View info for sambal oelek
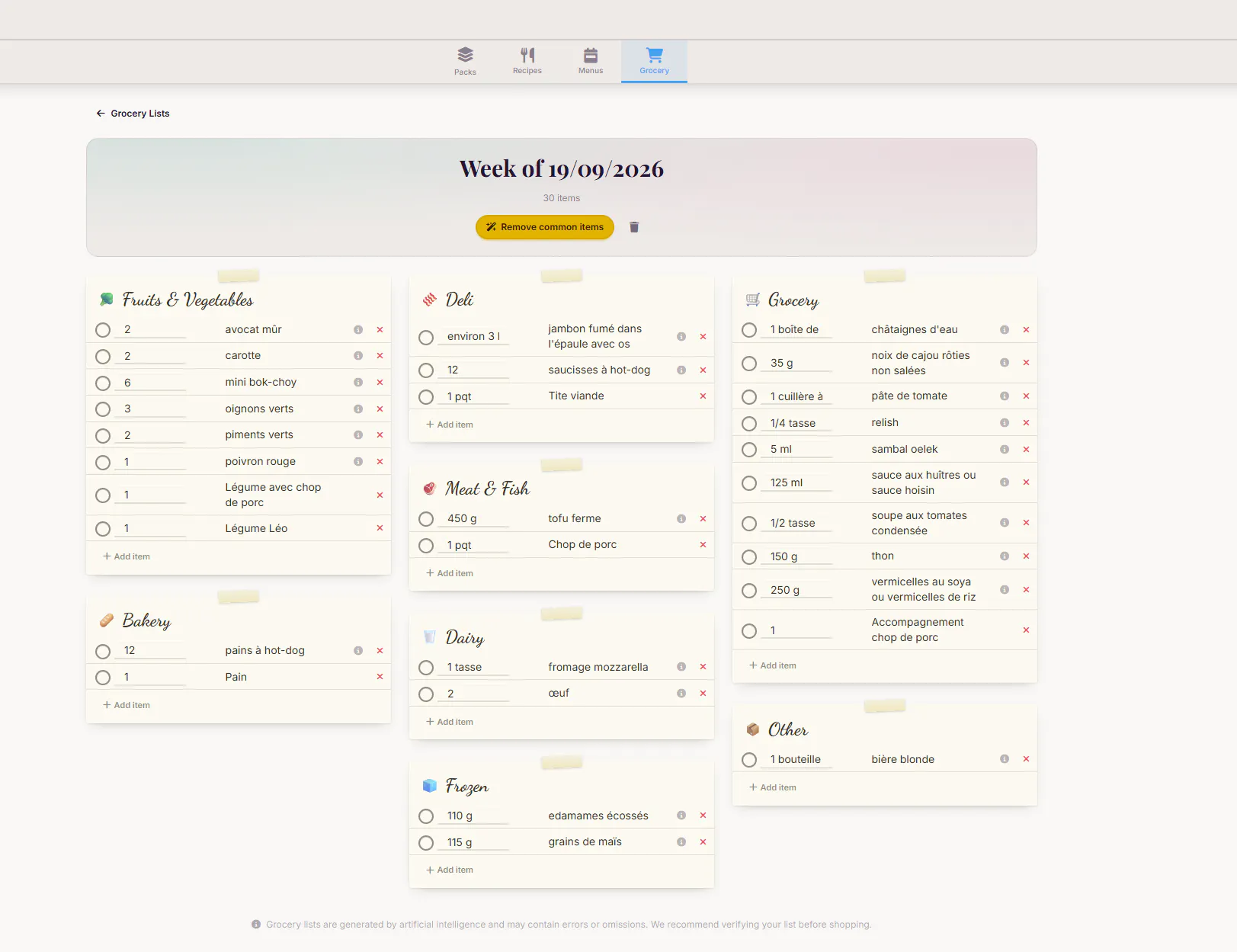The image size is (1237, 952). pyautogui.click(x=1005, y=450)
